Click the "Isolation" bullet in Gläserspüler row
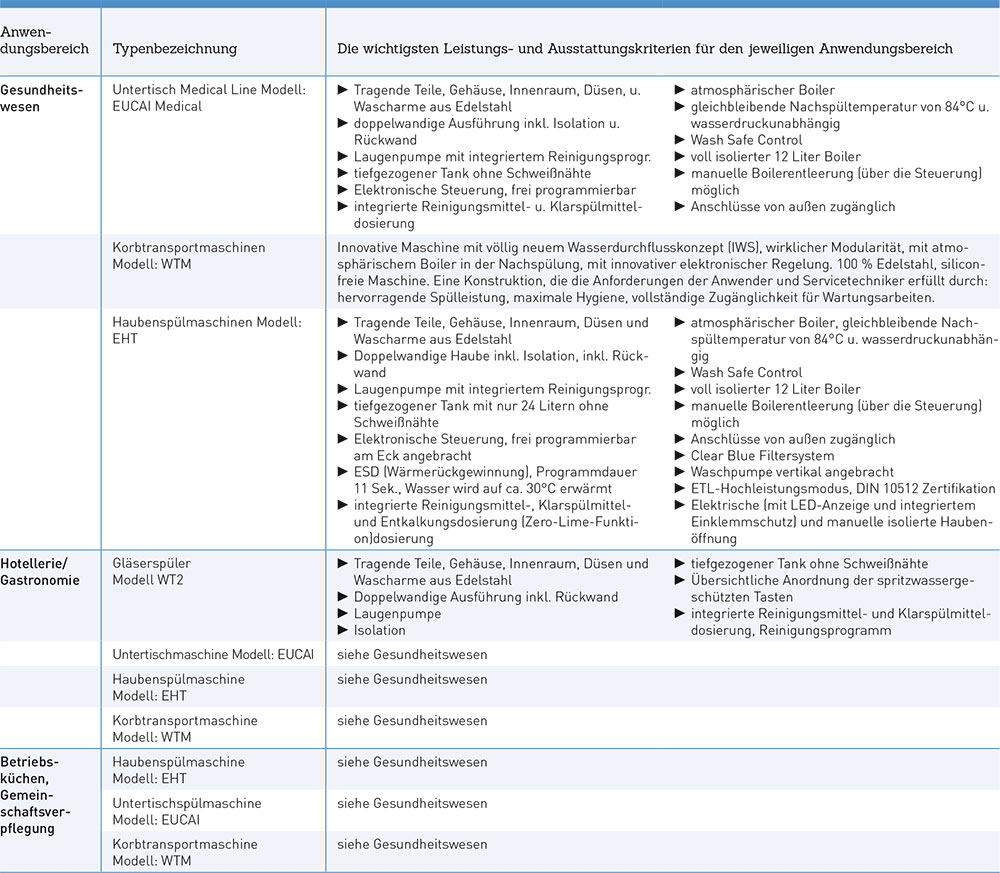This screenshot has height=873, width=1000. pyautogui.click(x=379, y=630)
